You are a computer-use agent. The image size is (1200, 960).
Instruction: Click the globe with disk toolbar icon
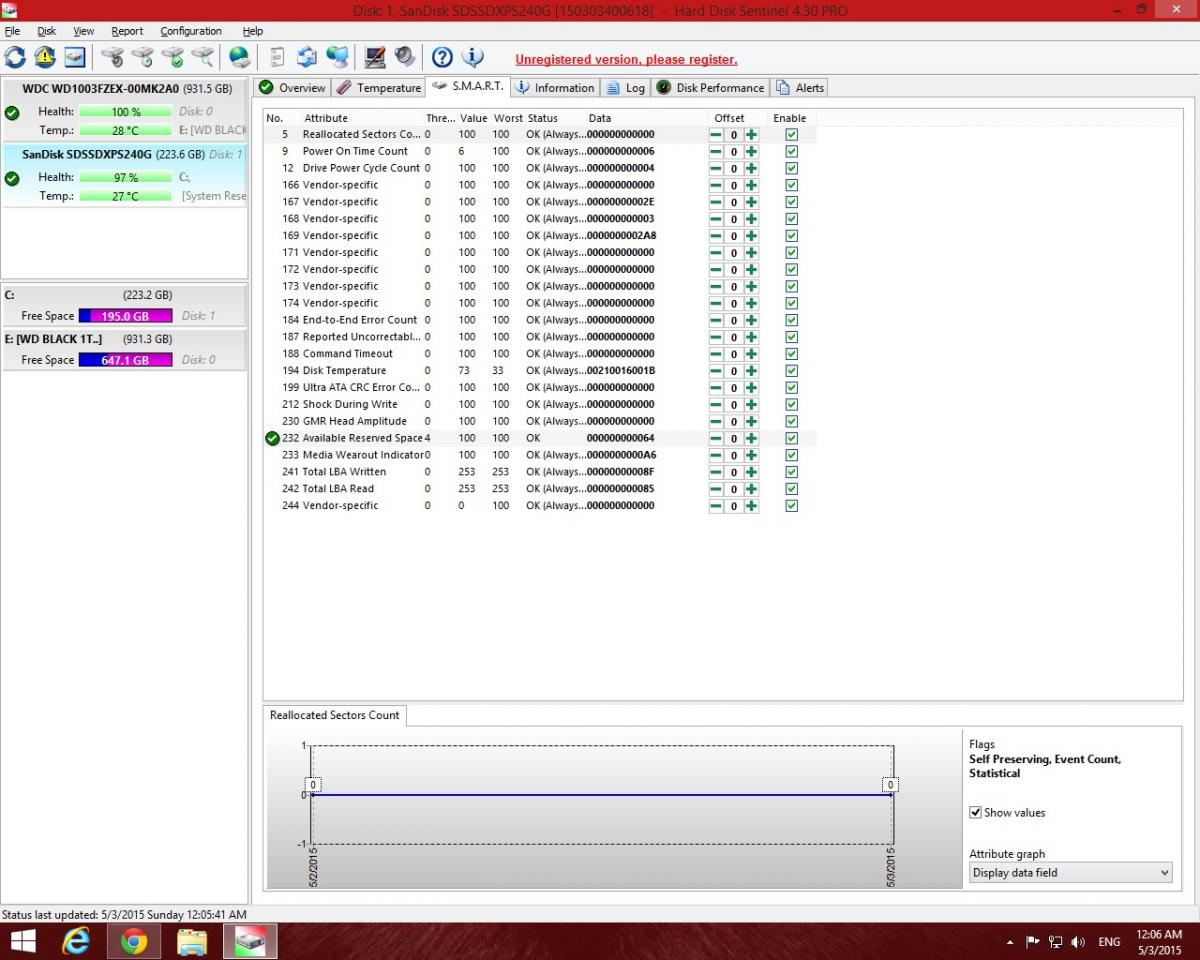pos(240,57)
